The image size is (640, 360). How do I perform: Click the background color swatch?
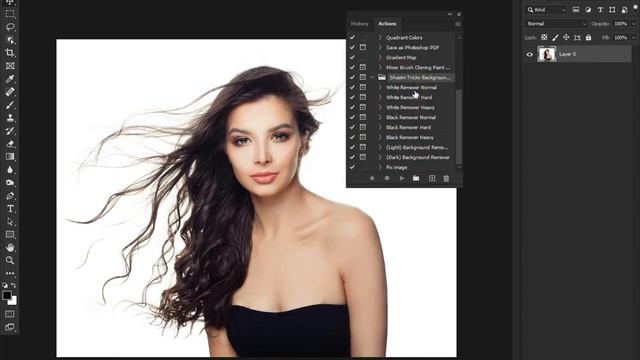(13, 301)
